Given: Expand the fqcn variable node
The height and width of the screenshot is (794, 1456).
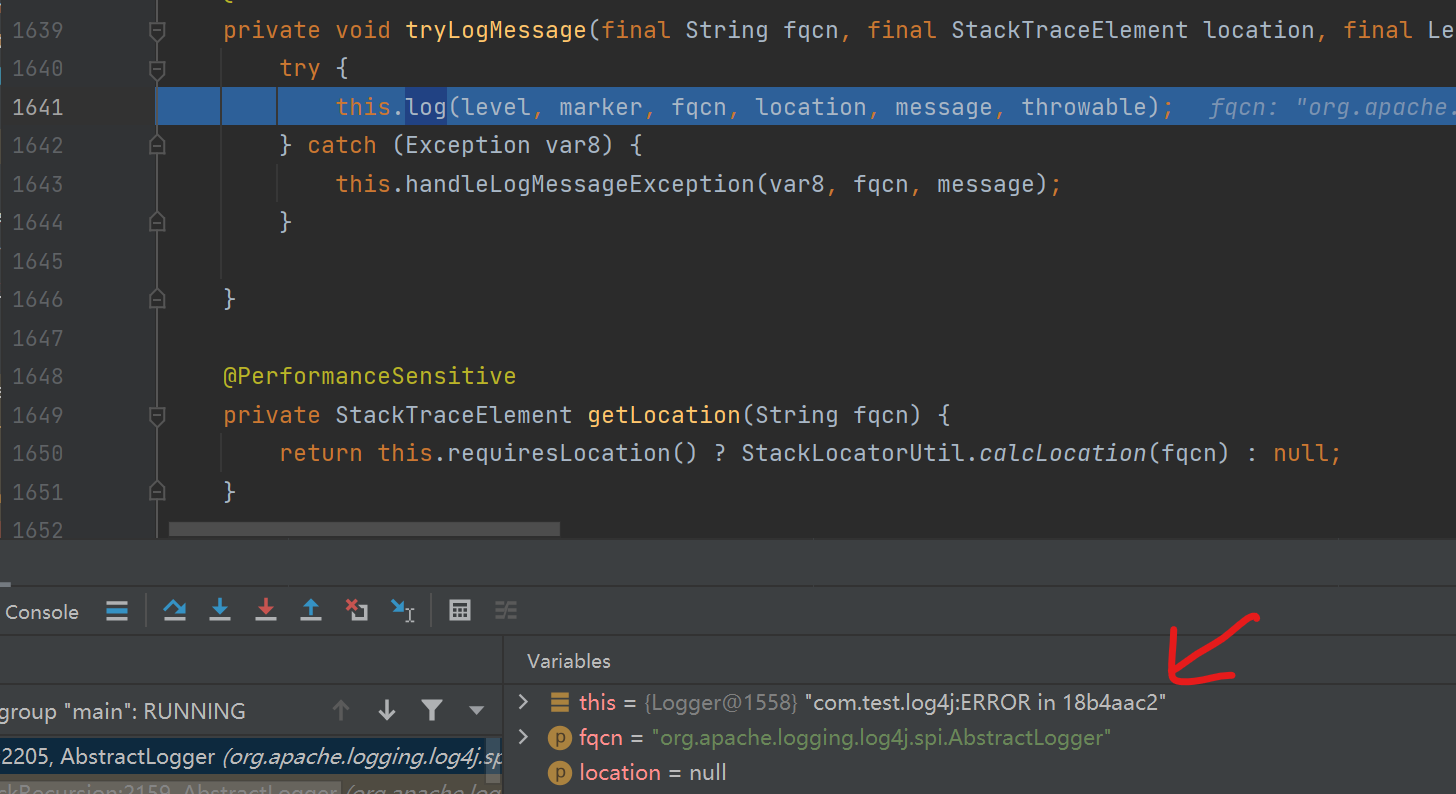Looking at the screenshot, I should click(523, 738).
